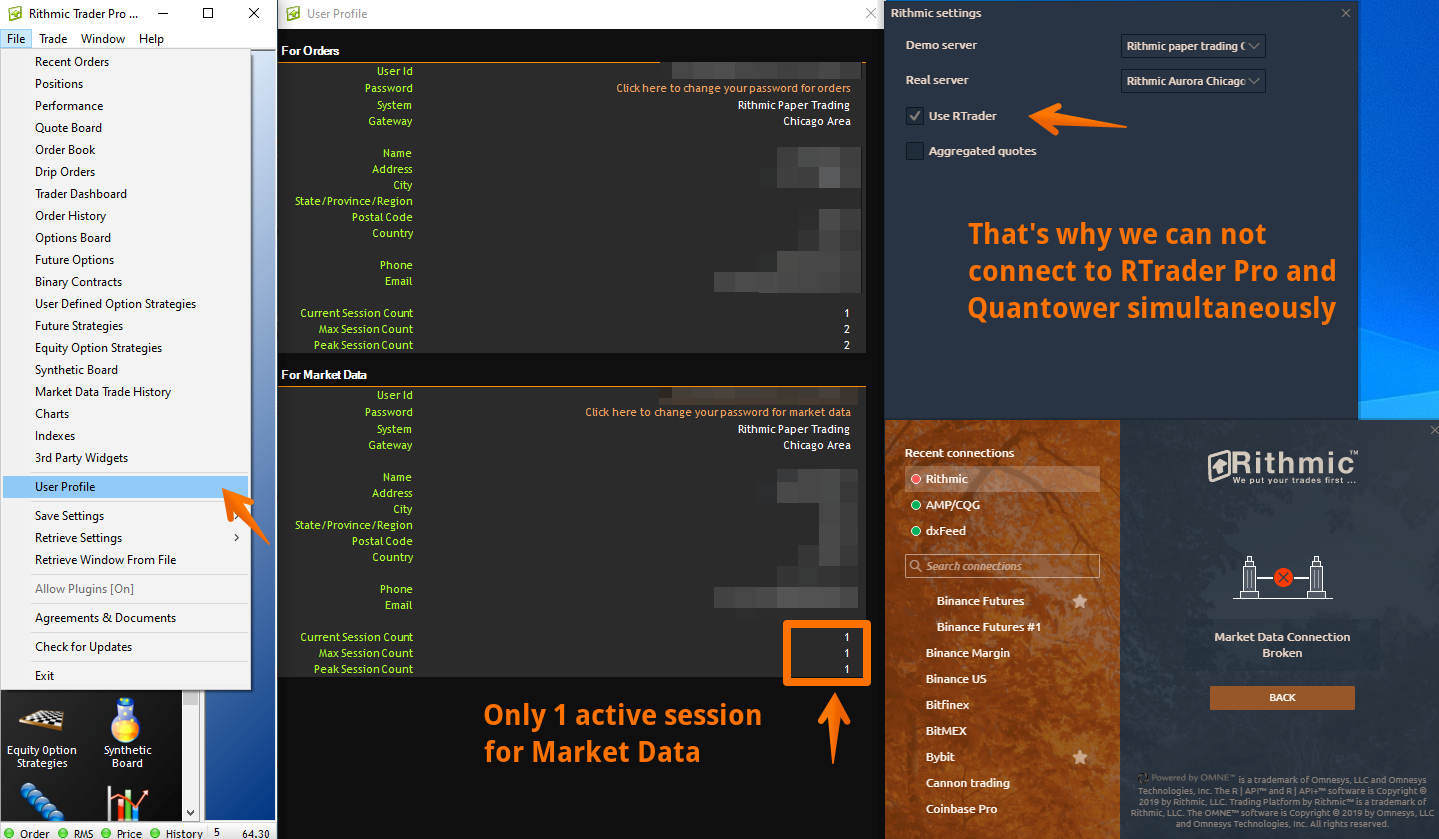1439x839 pixels.
Task: Enable the Aggregated quotes checkbox
Action: point(914,151)
